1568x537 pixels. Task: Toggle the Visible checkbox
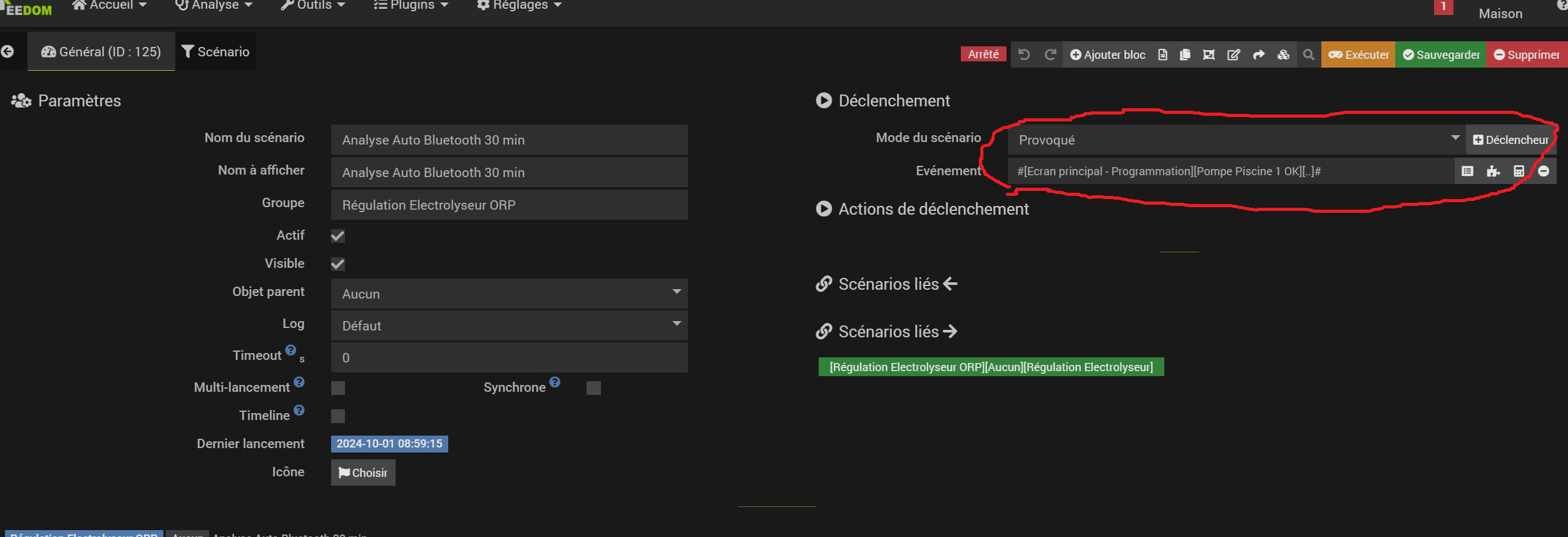click(338, 264)
